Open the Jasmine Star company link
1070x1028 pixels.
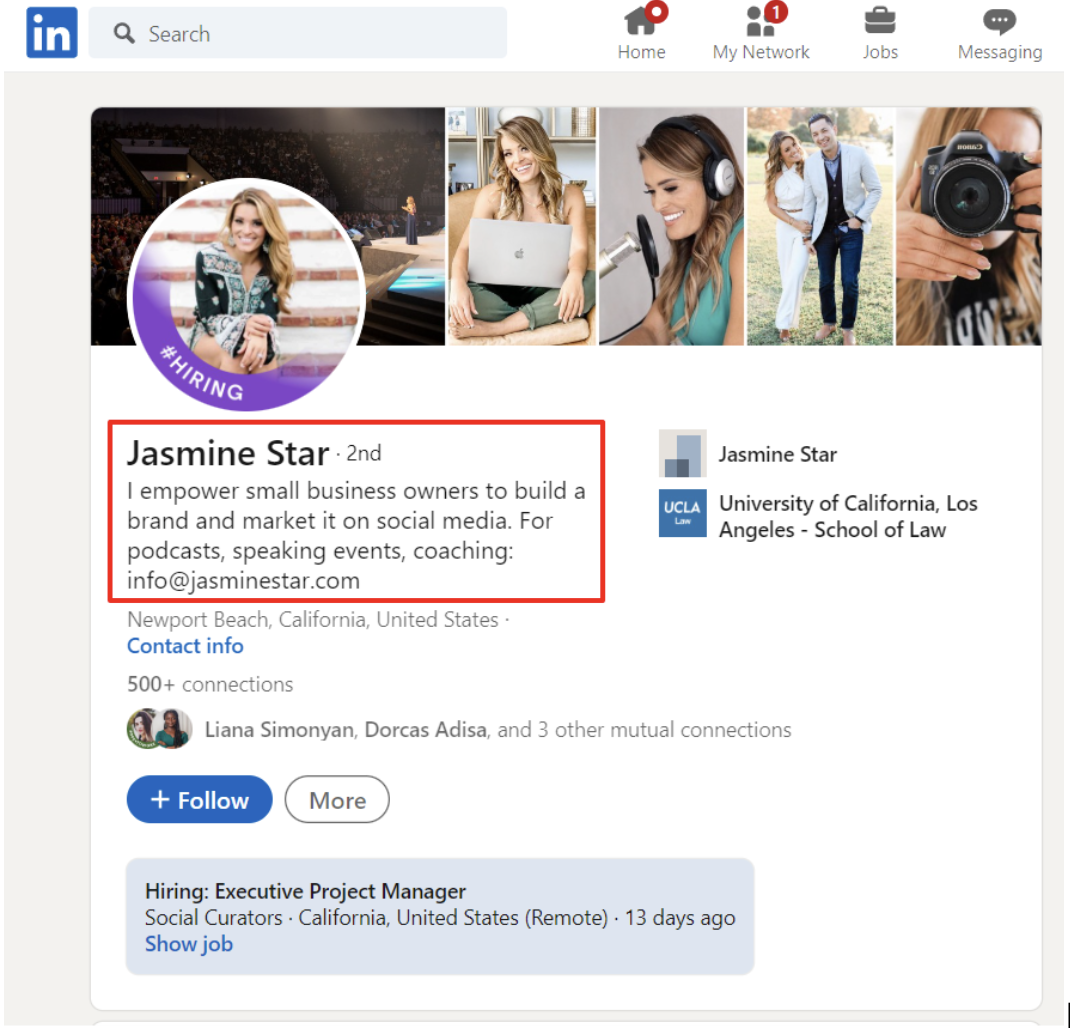[x=777, y=455]
